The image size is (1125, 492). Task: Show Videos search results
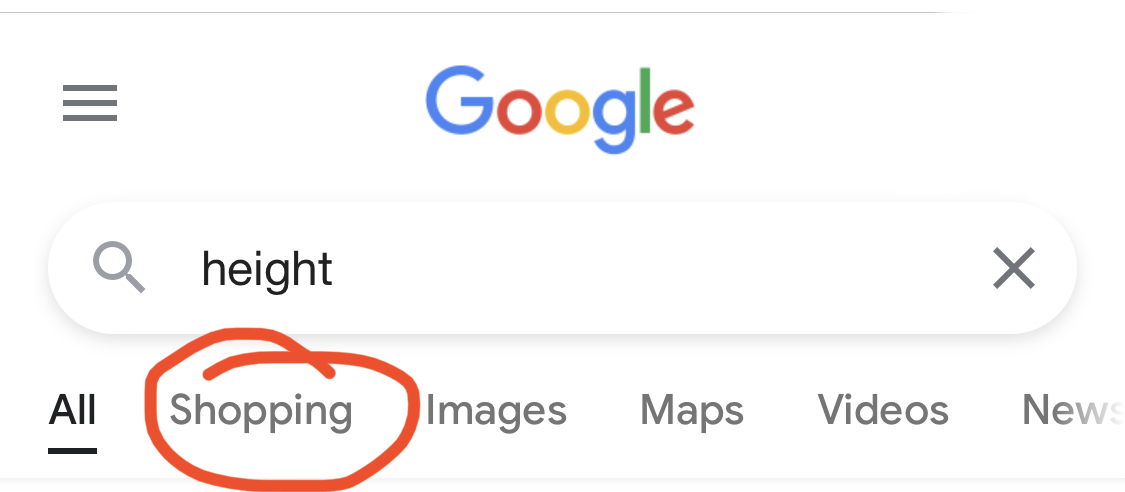pyautogui.click(x=883, y=410)
